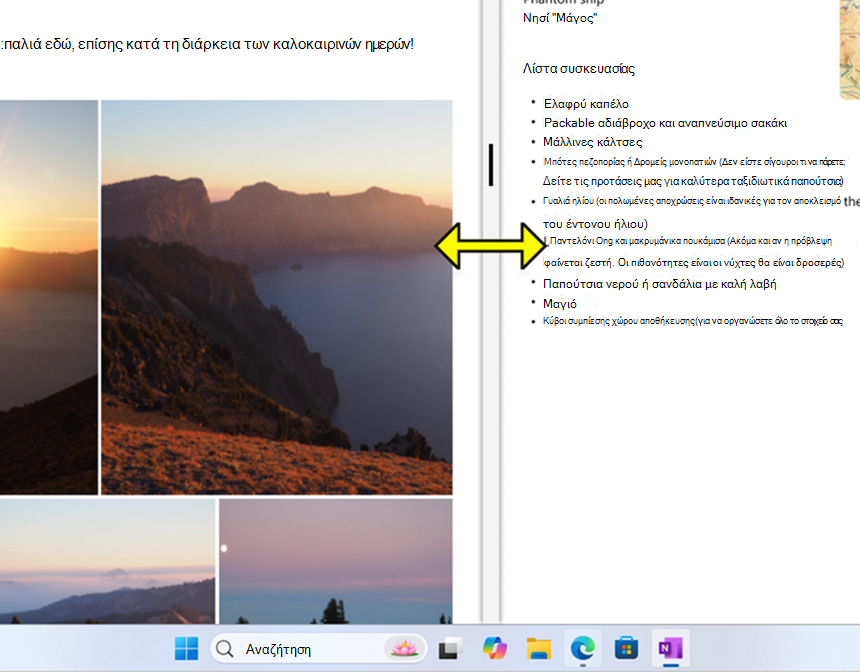Click the Παπούτσια νερού ή σανδάλια item

pos(659,284)
